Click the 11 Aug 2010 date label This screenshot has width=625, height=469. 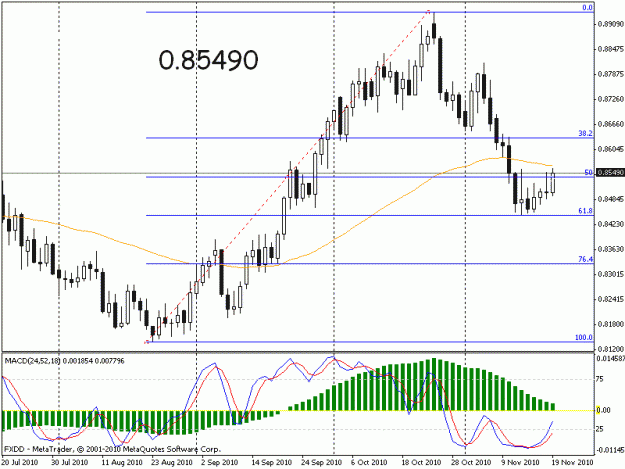click(122, 462)
